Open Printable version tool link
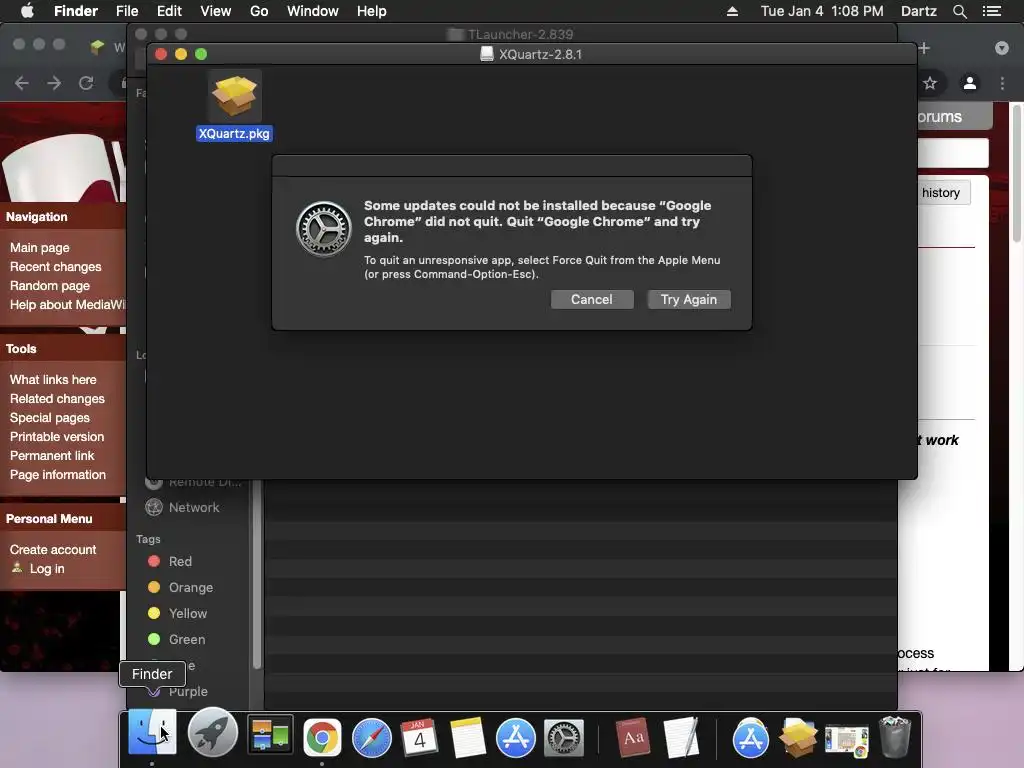 (x=57, y=436)
